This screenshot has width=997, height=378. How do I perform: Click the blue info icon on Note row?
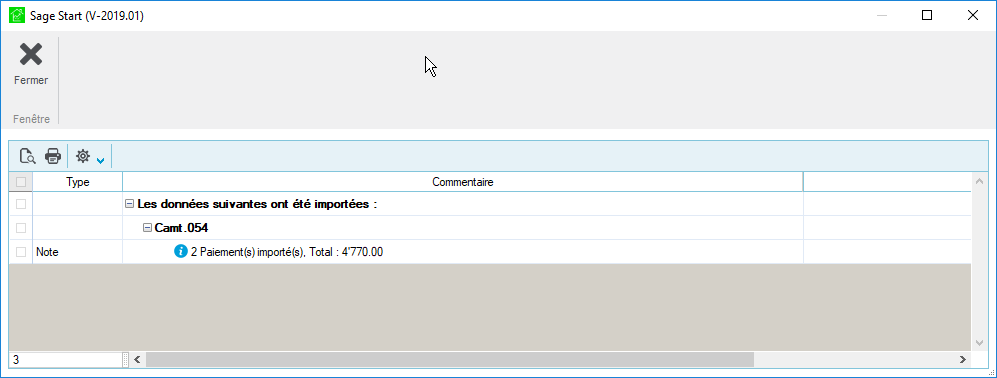[x=181, y=252]
